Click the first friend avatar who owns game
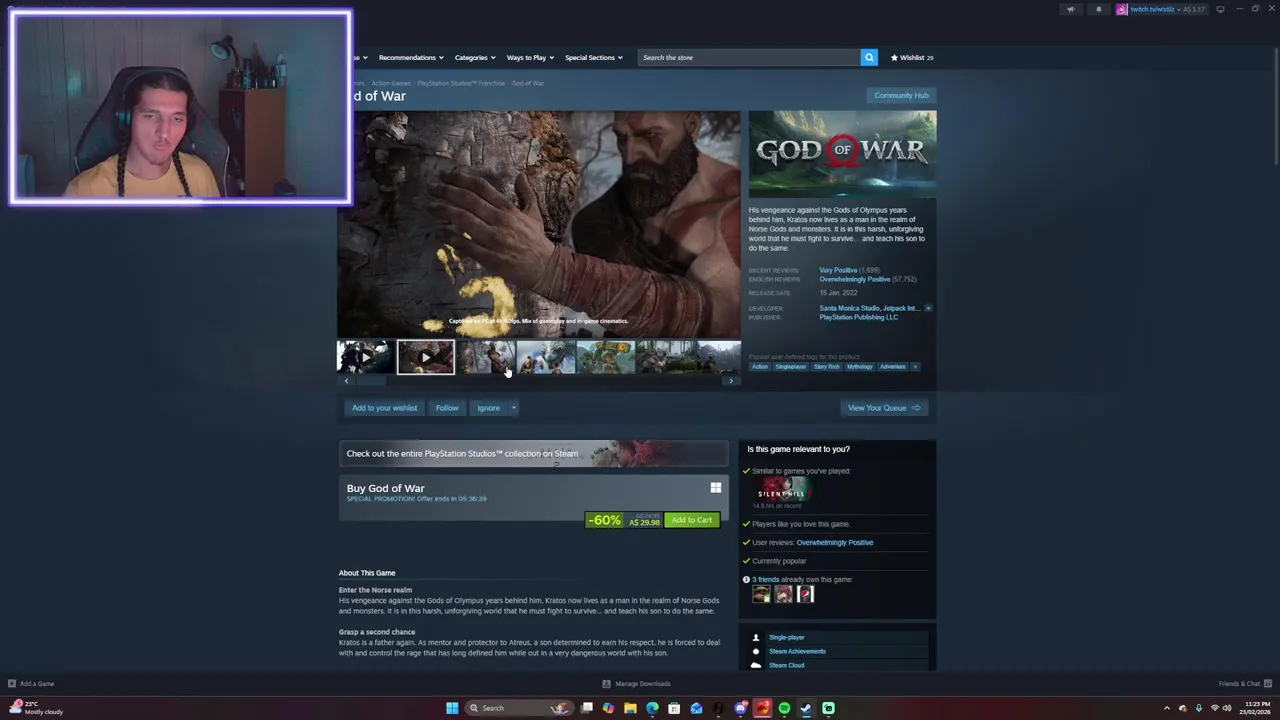 coord(761,594)
